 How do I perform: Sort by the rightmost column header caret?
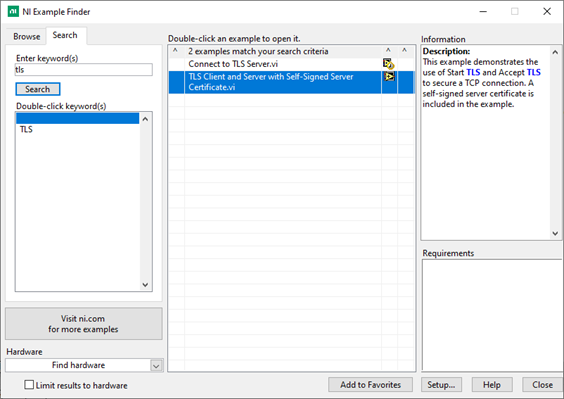[x=405, y=50]
